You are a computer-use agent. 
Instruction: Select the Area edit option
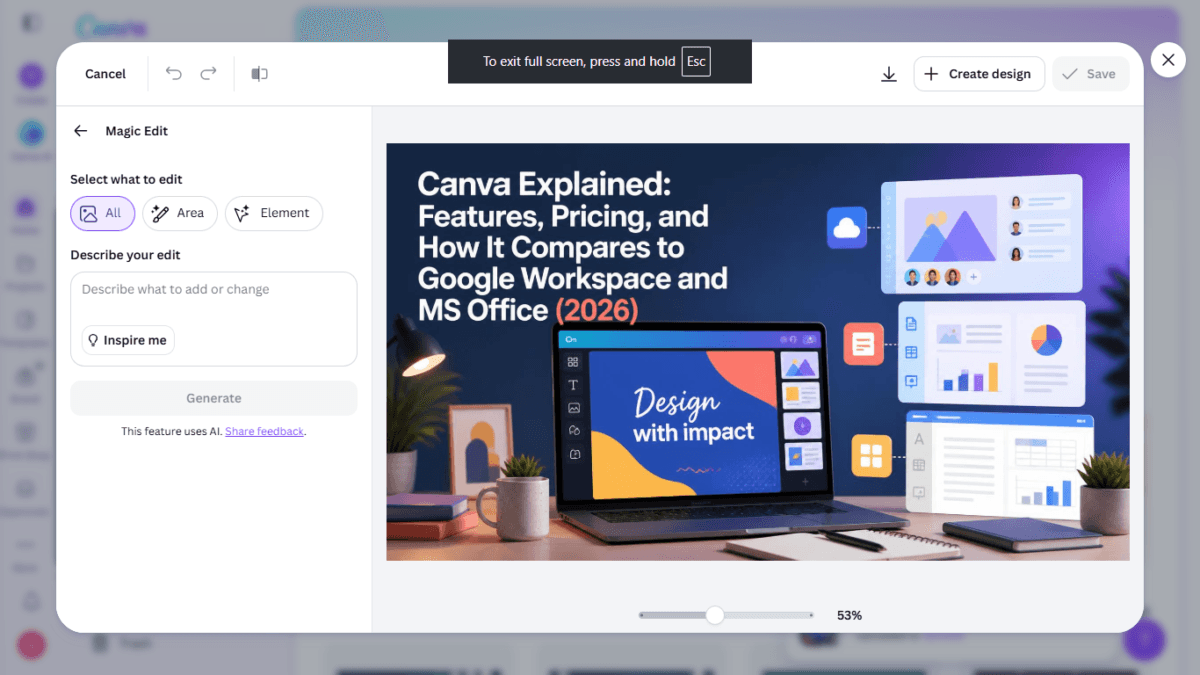(x=179, y=213)
